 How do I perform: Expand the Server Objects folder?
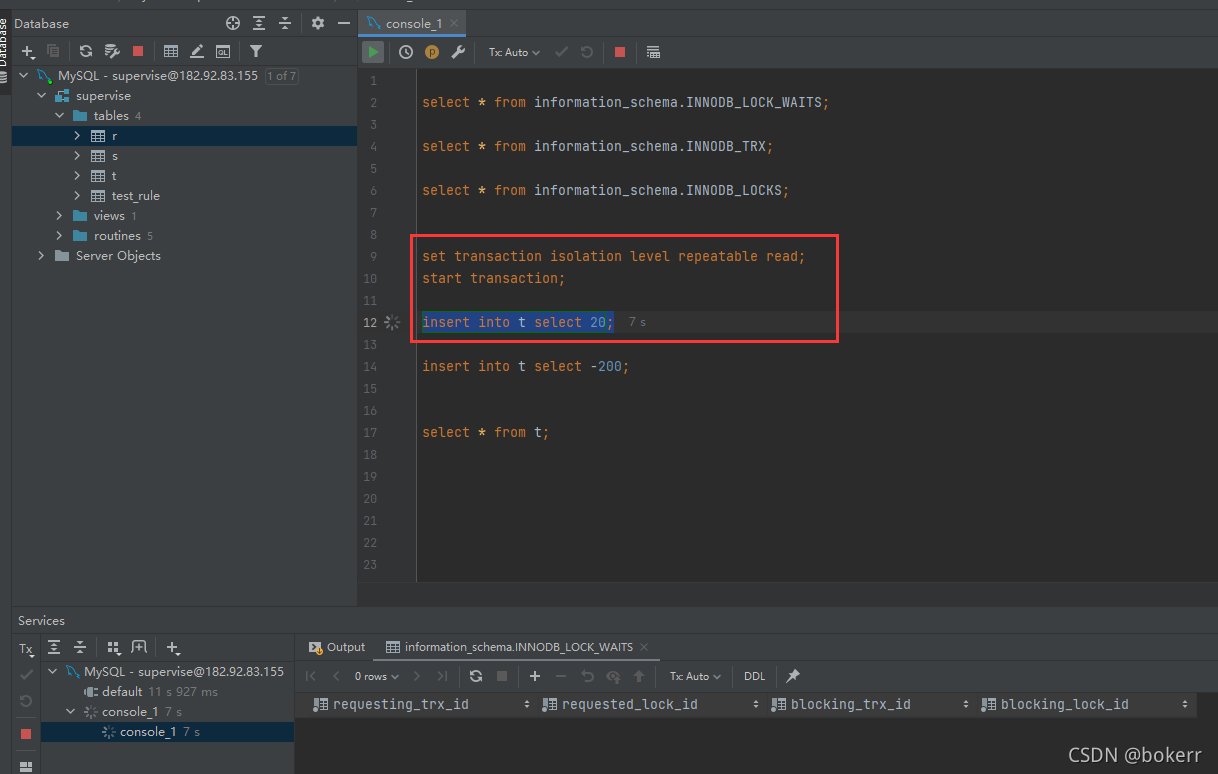pos(42,256)
